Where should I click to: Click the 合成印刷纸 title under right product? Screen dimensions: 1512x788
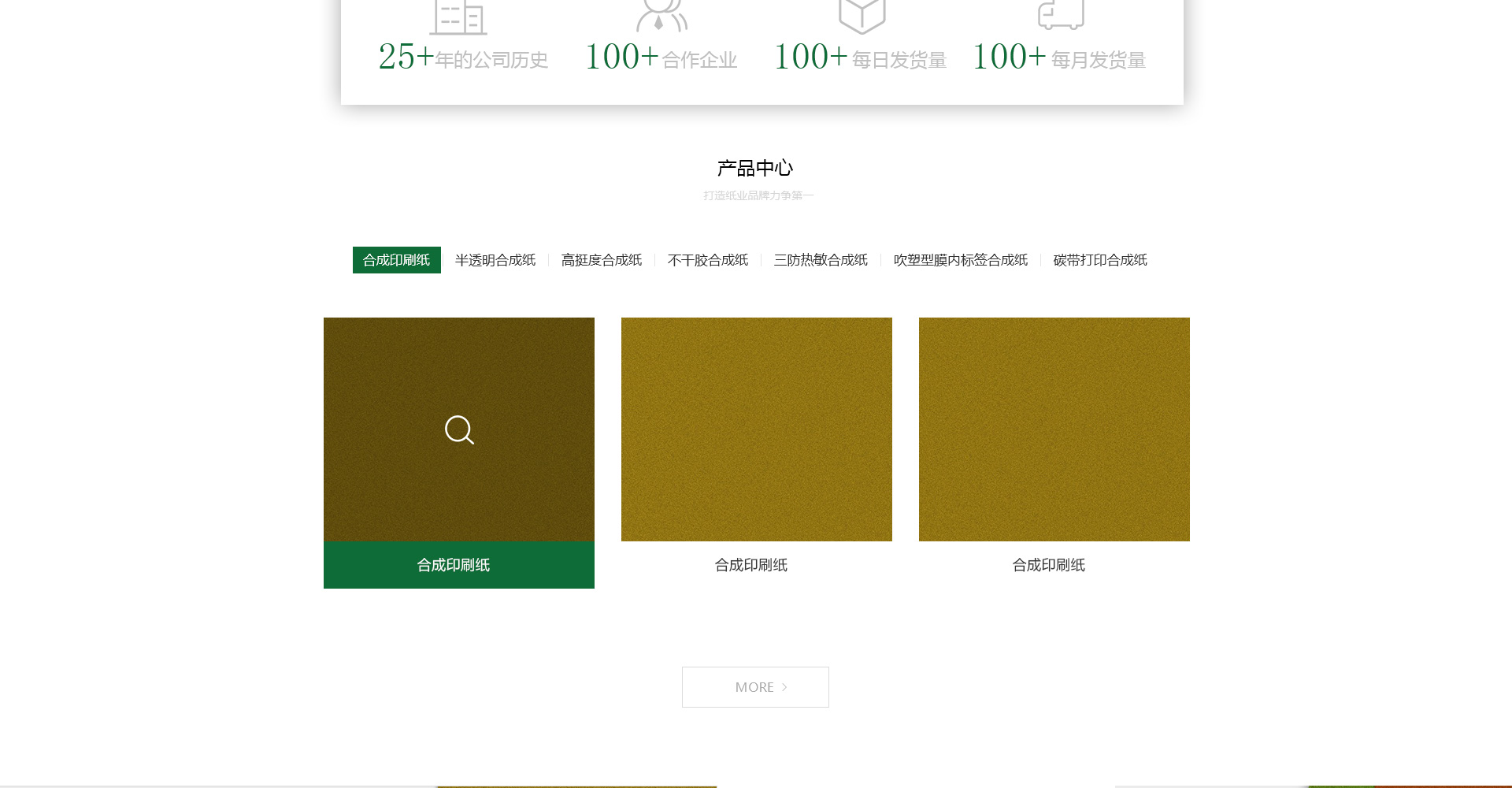[x=1048, y=565]
